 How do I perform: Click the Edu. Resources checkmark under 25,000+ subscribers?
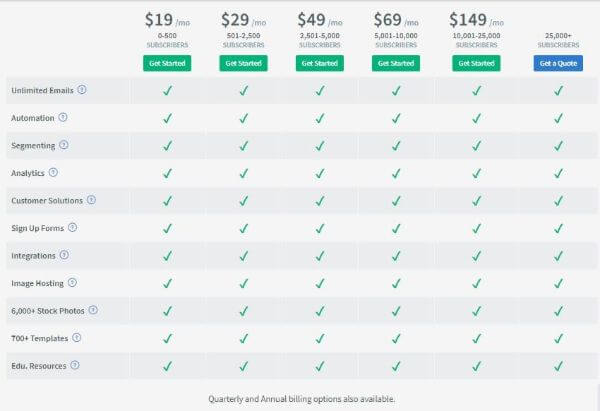[x=558, y=366]
